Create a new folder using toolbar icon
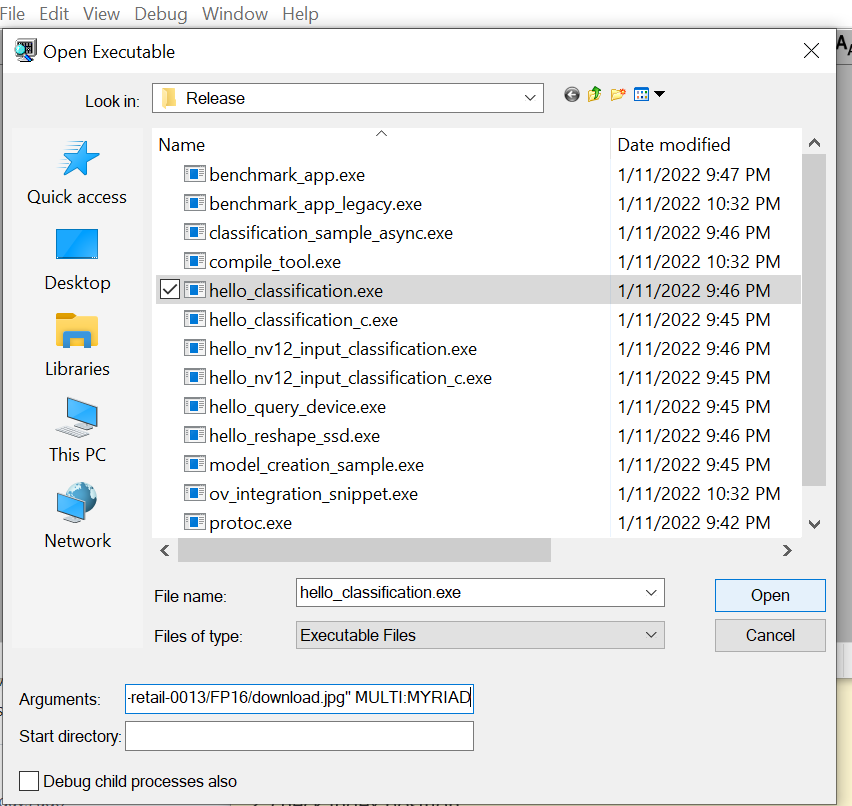 click(618, 94)
